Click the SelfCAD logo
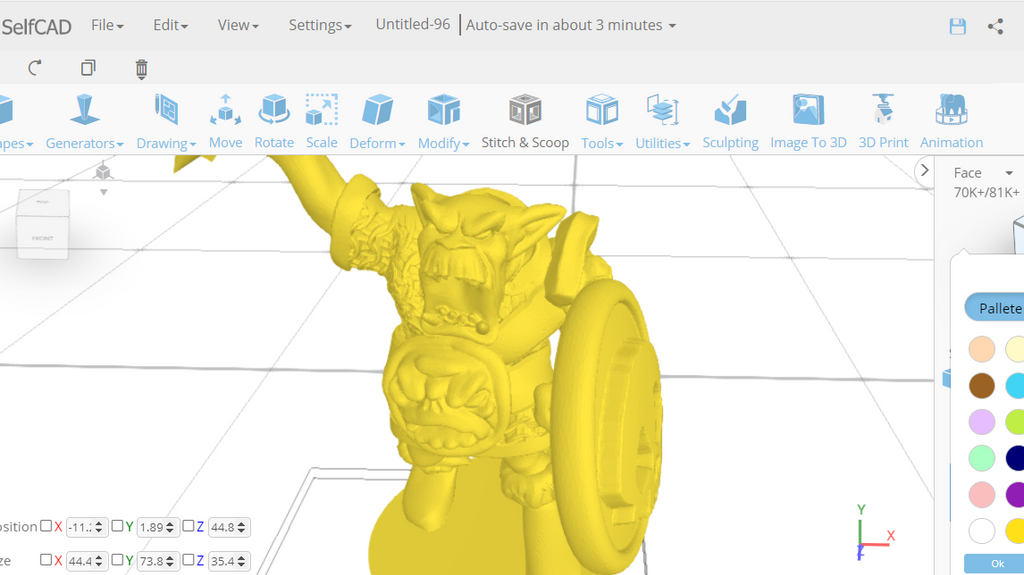 pos(36,27)
